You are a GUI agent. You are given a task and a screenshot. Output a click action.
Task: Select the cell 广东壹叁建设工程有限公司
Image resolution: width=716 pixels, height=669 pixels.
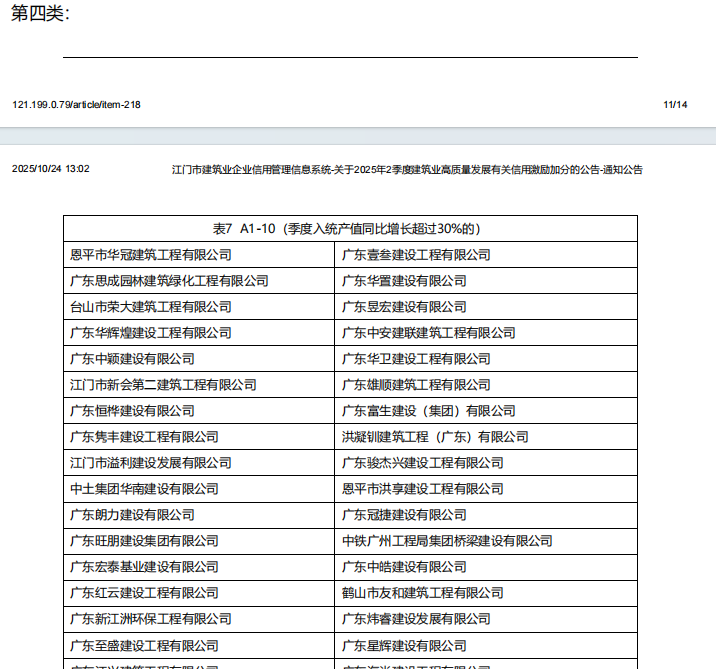click(x=416, y=255)
